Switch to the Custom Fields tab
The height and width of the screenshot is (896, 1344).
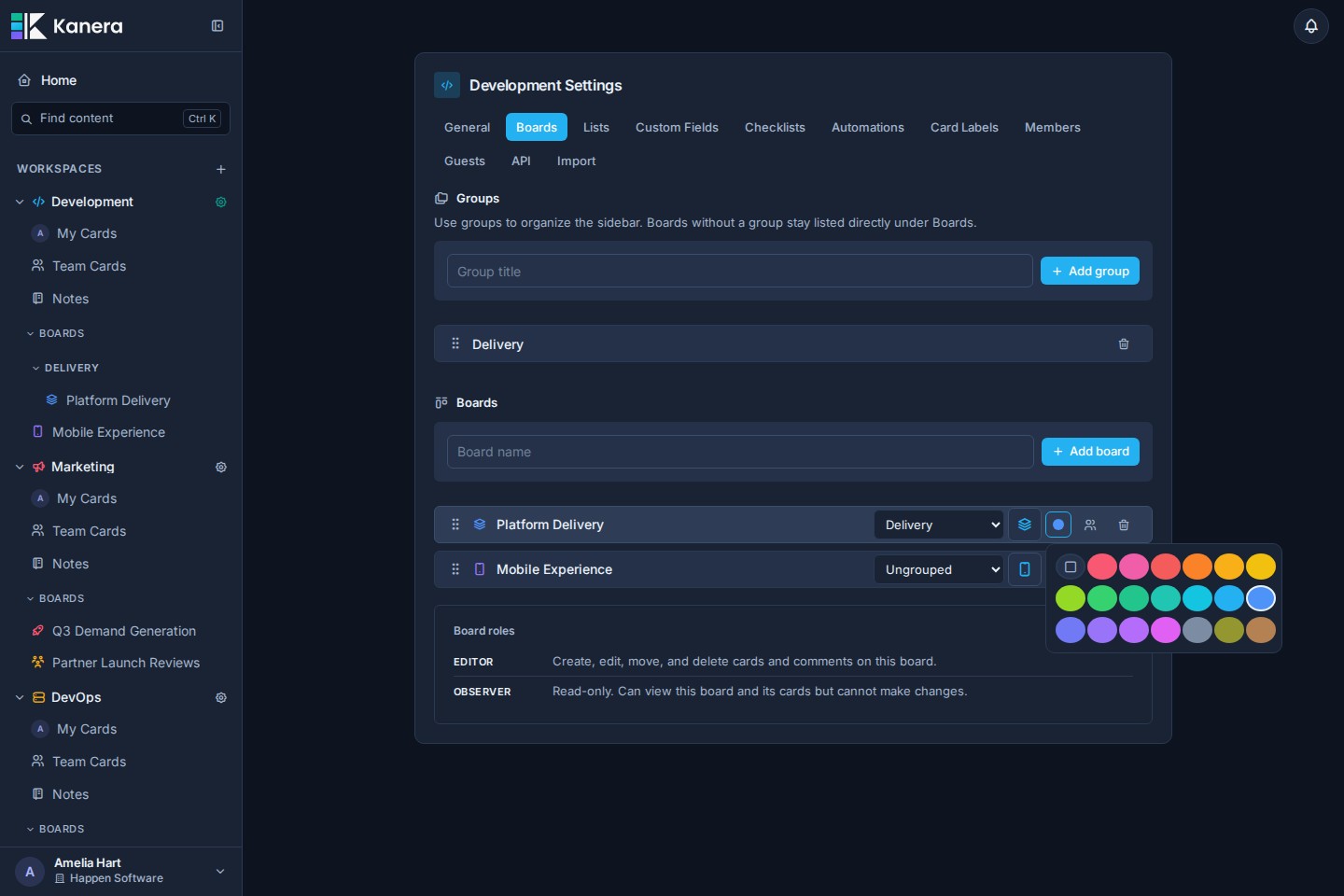[677, 127]
